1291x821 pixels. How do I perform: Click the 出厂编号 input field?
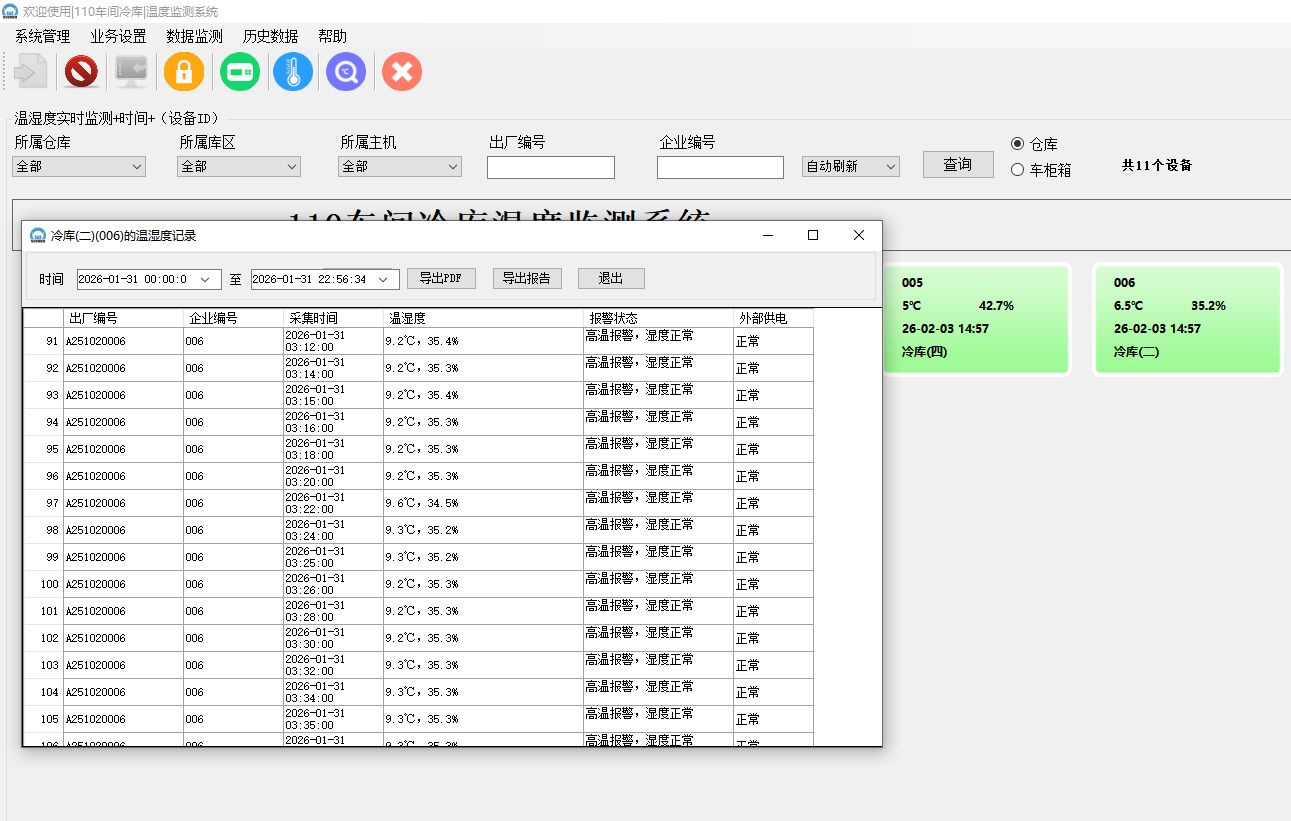[x=550, y=168]
